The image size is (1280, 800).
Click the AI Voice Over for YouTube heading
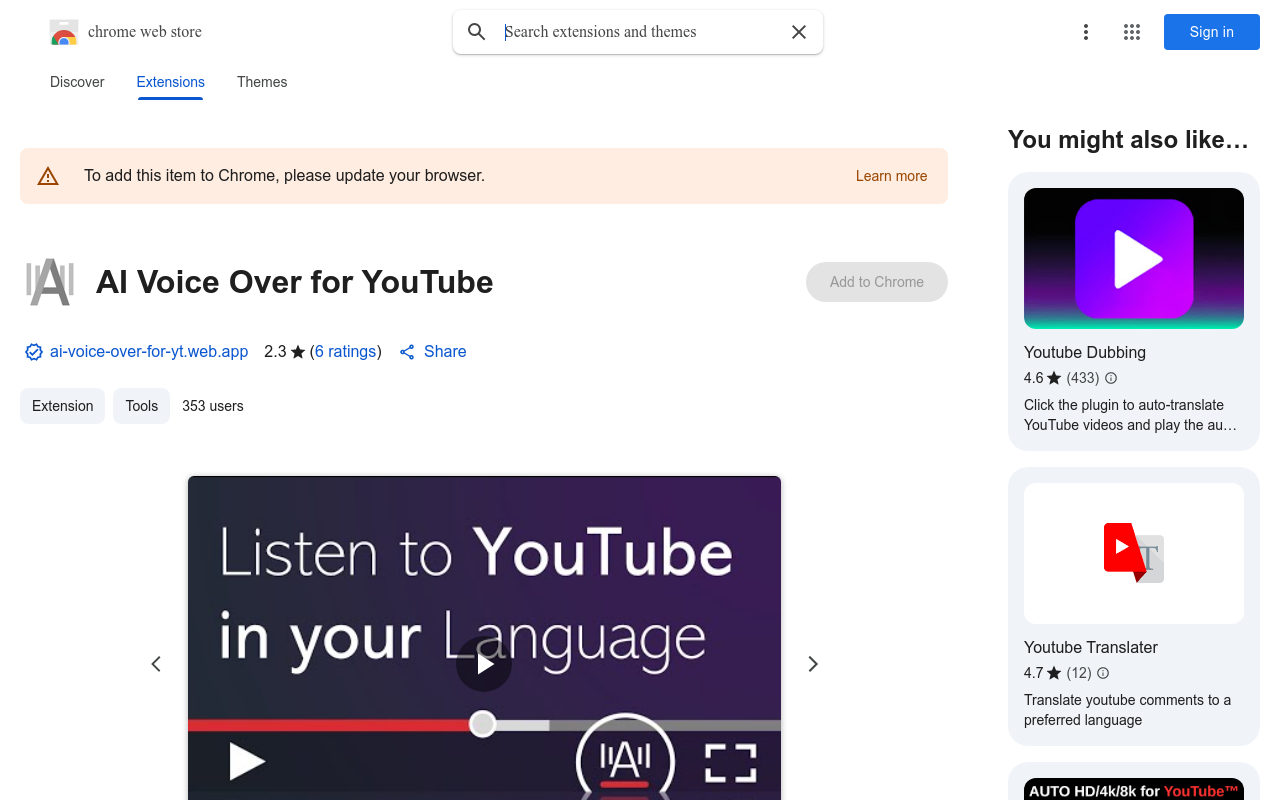pos(295,282)
